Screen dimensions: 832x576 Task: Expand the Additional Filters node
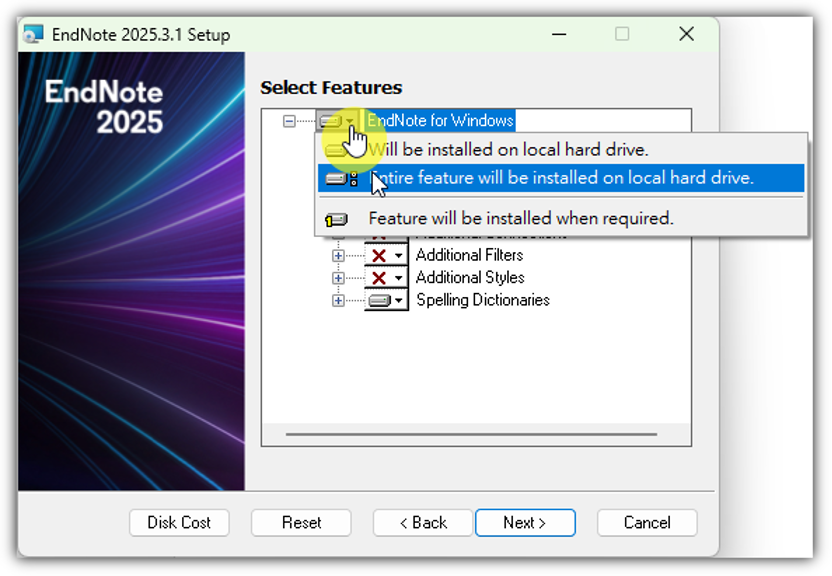point(338,256)
